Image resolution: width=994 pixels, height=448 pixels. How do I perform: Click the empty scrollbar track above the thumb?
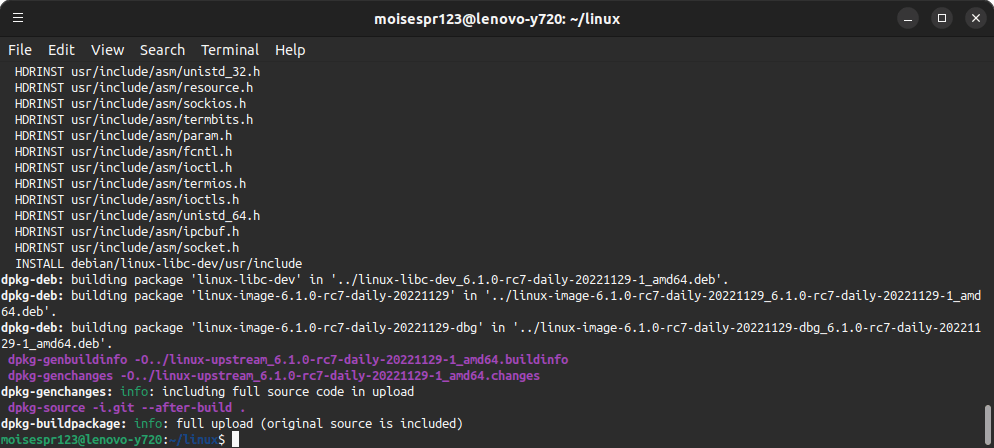(x=988, y=233)
